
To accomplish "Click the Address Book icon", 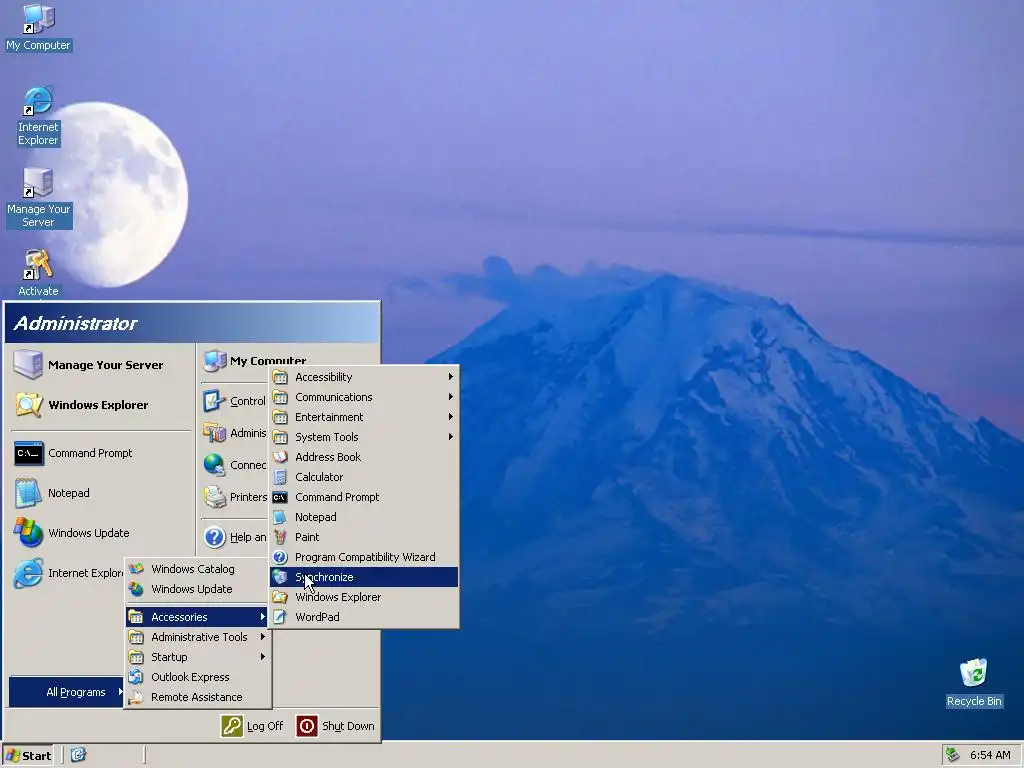I will coord(280,457).
